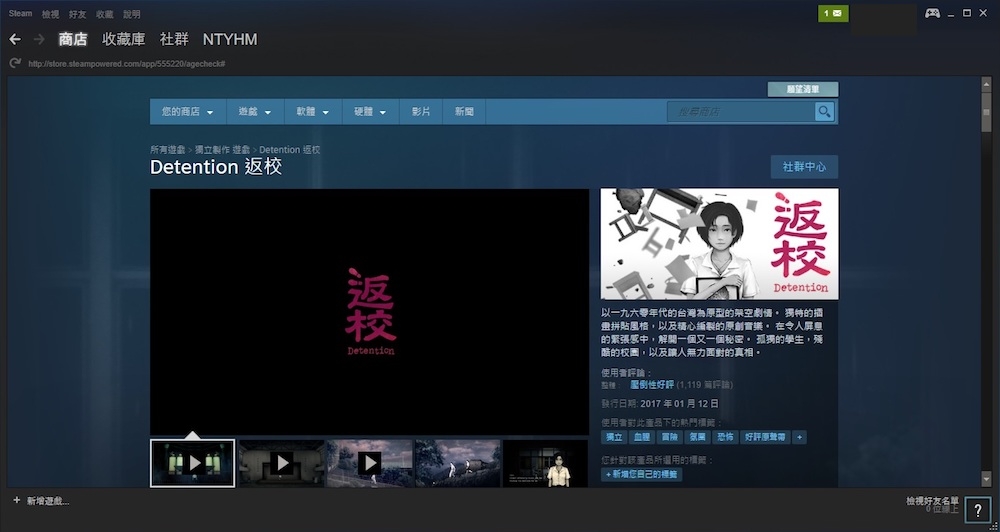
Task: Click the 冒險 tag
Action: [669, 438]
